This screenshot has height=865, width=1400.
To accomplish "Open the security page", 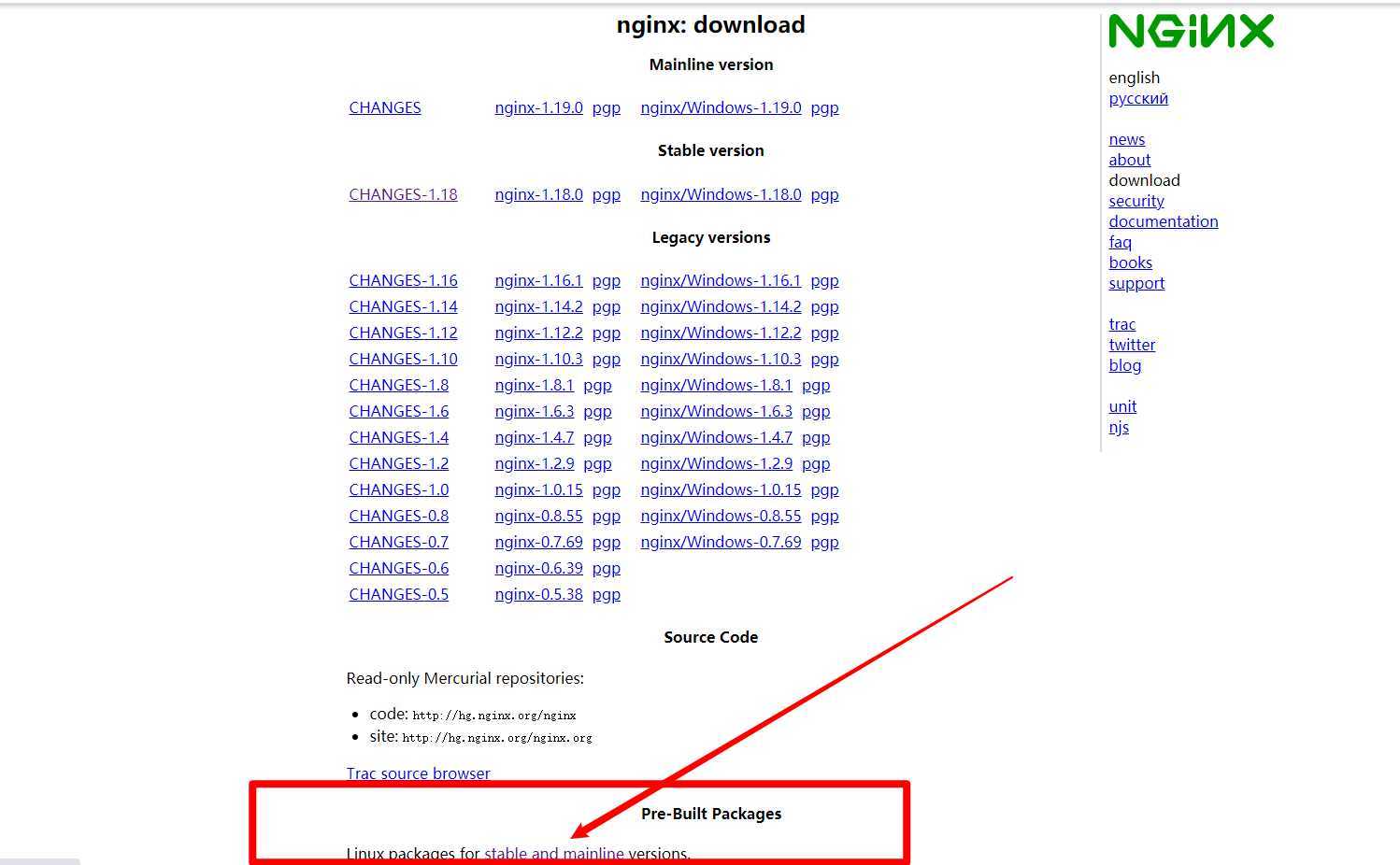I will 1136,201.
